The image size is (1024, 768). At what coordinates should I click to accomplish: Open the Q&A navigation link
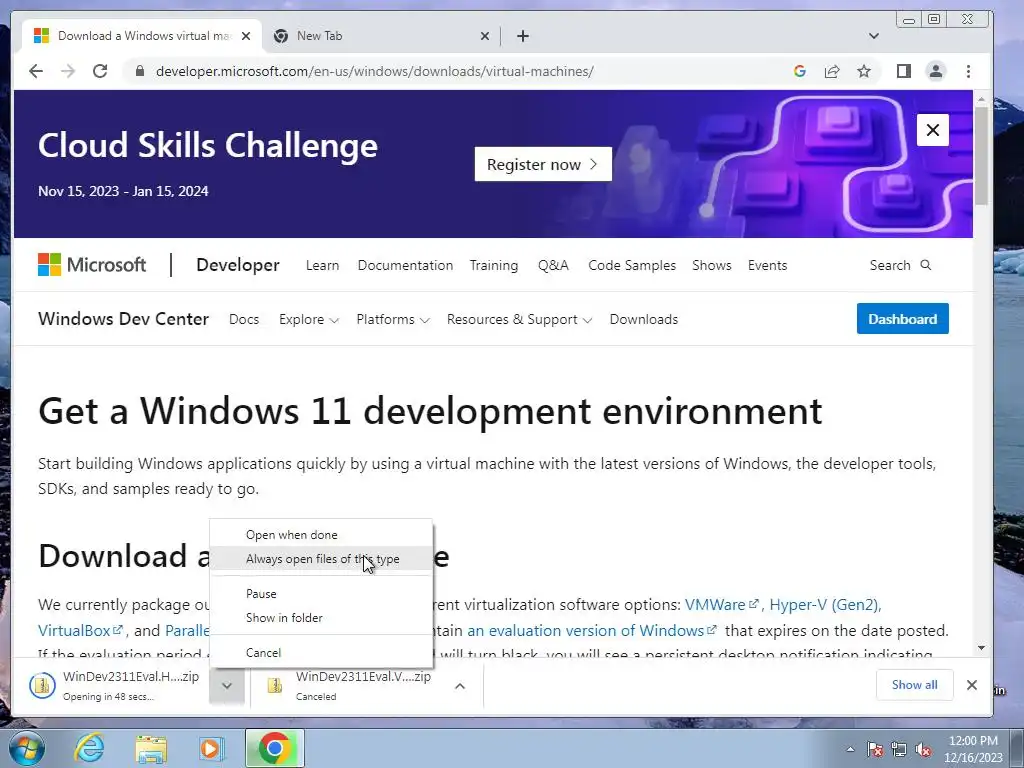[x=553, y=265]
